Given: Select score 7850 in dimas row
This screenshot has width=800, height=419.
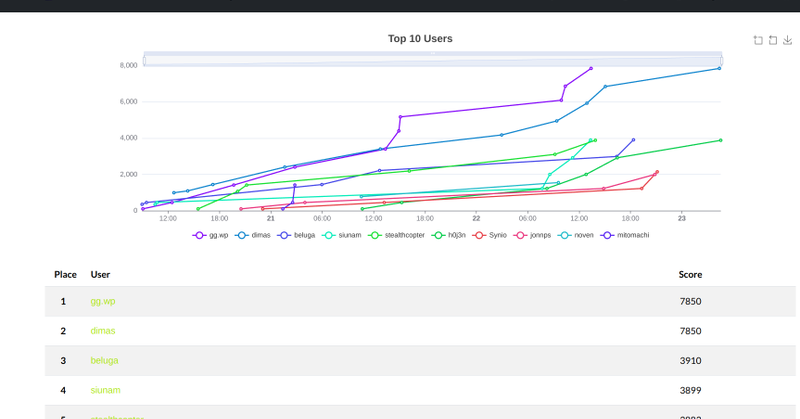Looking at the screenshot, I should [690, 331].
